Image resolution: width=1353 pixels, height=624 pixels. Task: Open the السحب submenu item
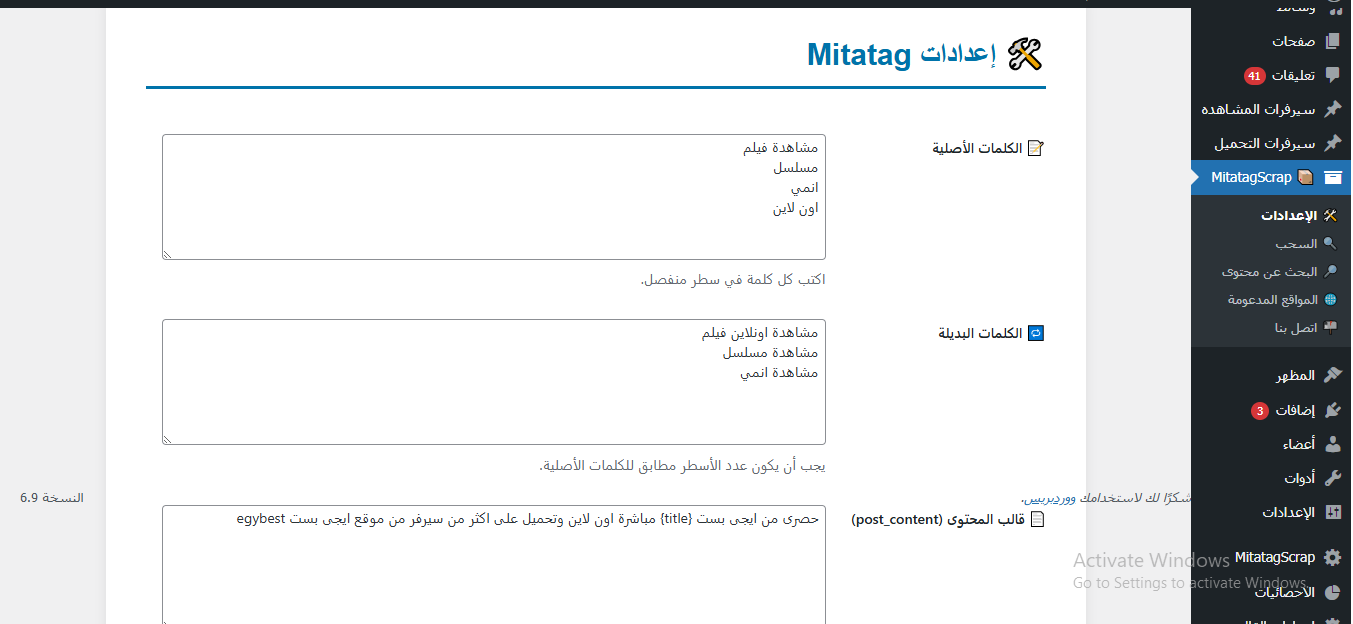coord(1296,243)
